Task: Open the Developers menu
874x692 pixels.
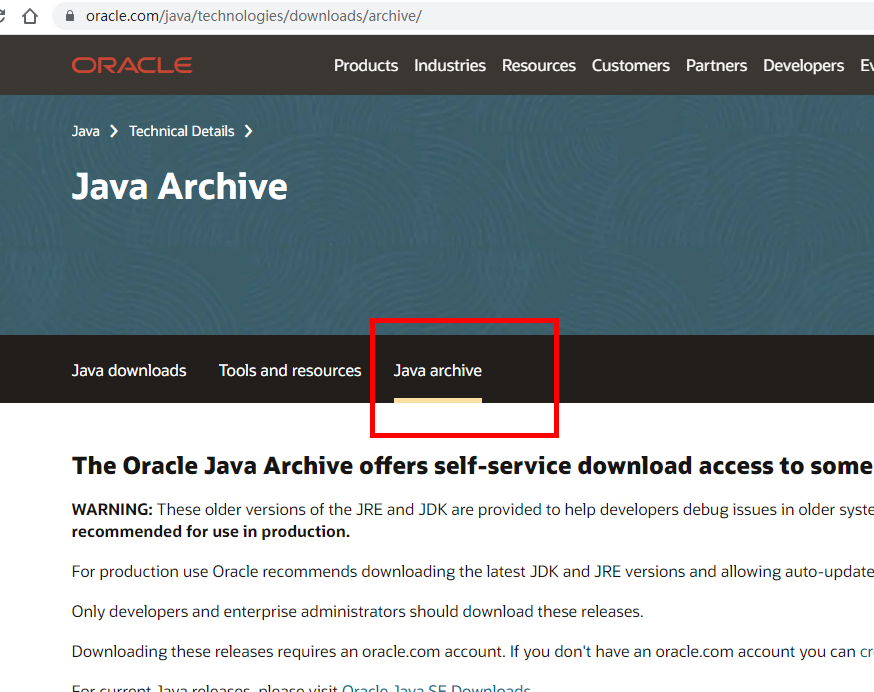Action: click(x=803, y=65)
